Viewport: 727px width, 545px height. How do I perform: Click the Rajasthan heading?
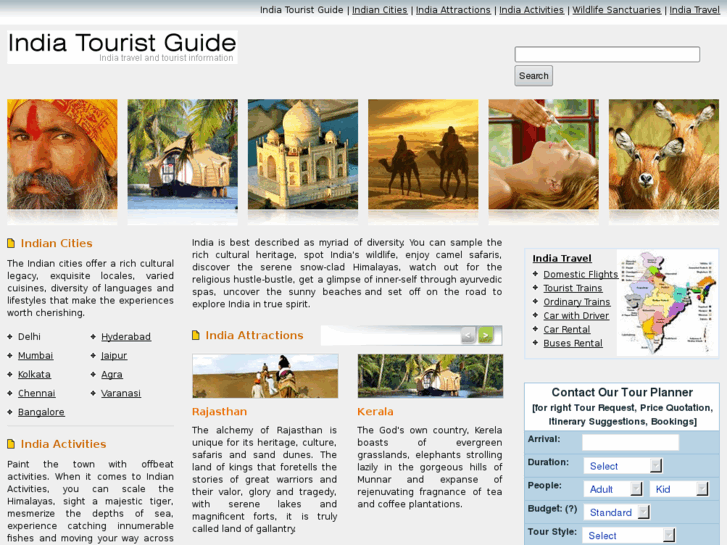[219, 411]
